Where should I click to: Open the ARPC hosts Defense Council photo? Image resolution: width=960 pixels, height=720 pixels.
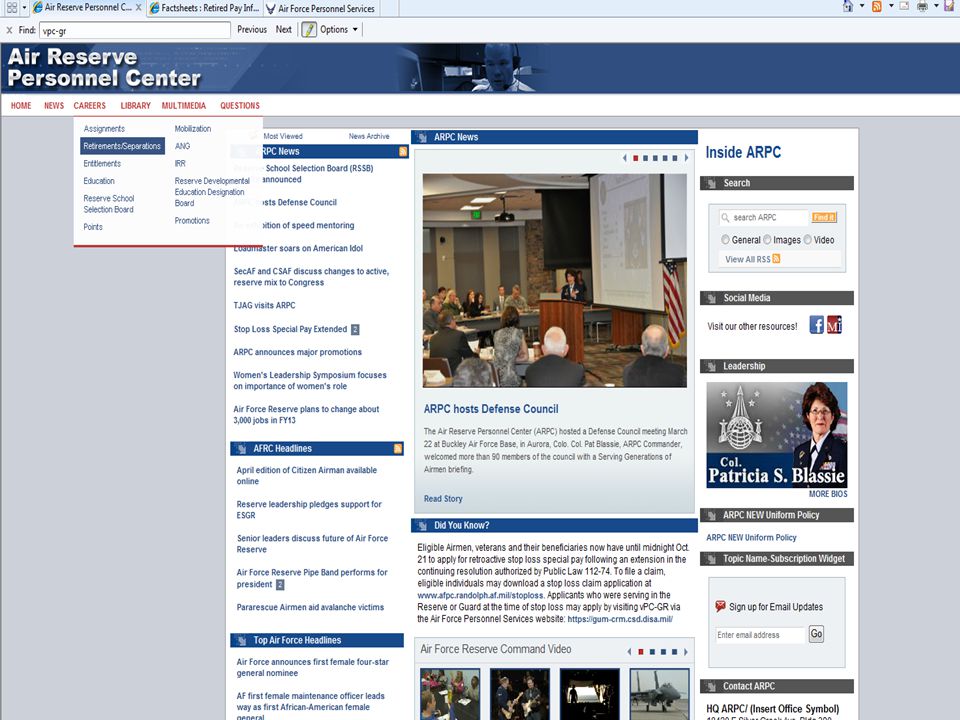tap(555, 280)
